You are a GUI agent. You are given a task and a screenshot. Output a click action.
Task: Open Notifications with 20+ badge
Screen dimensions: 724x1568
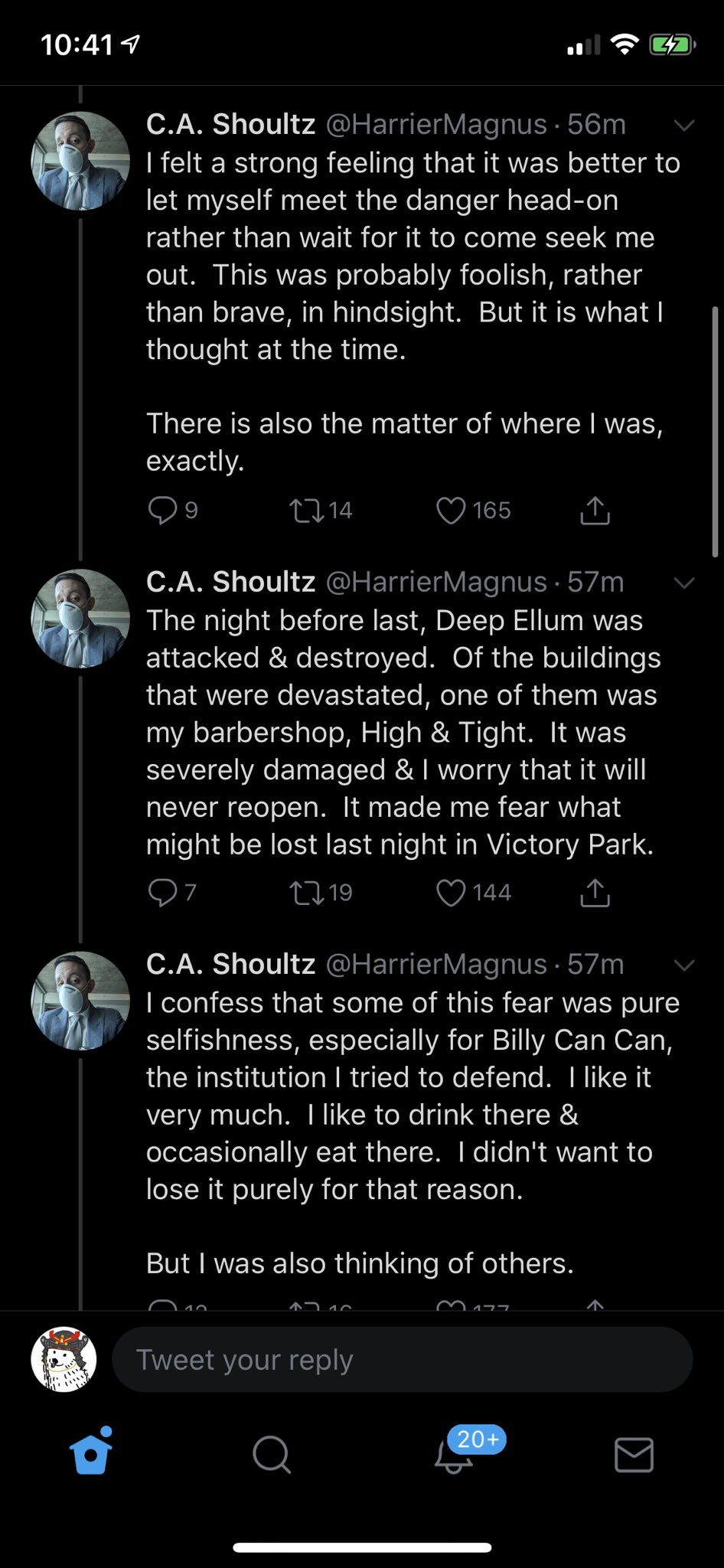pos(454,1453)
